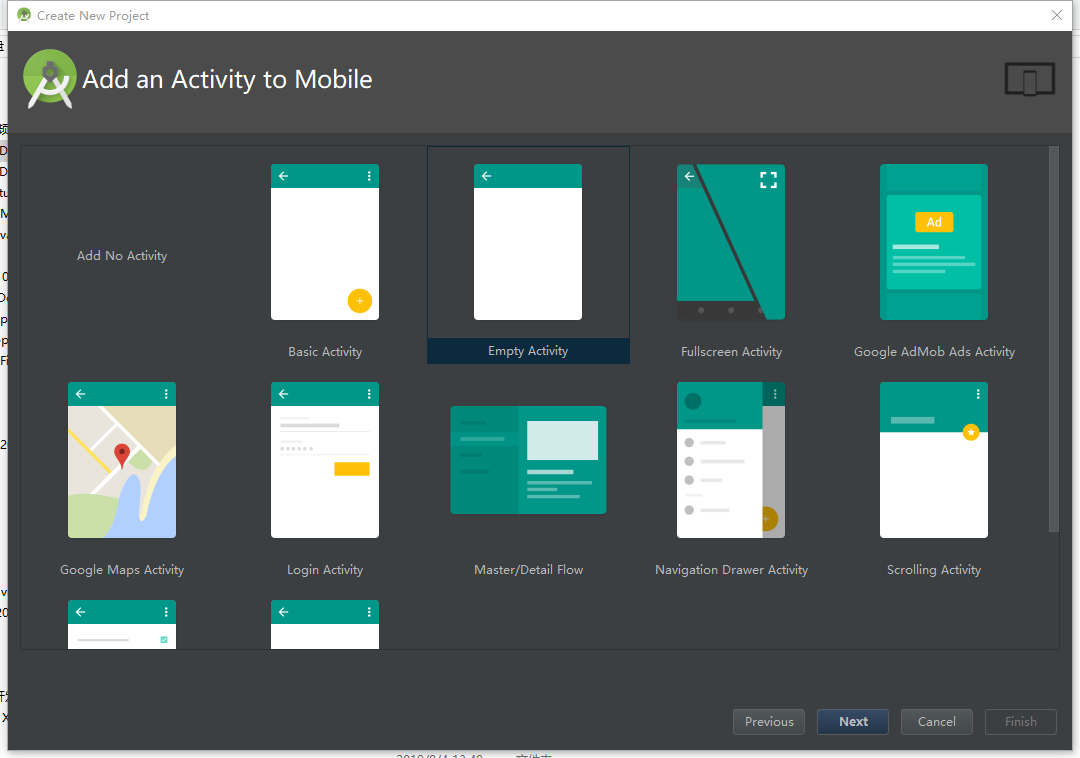Close the Create New Project dialog

click(1057, 15)
